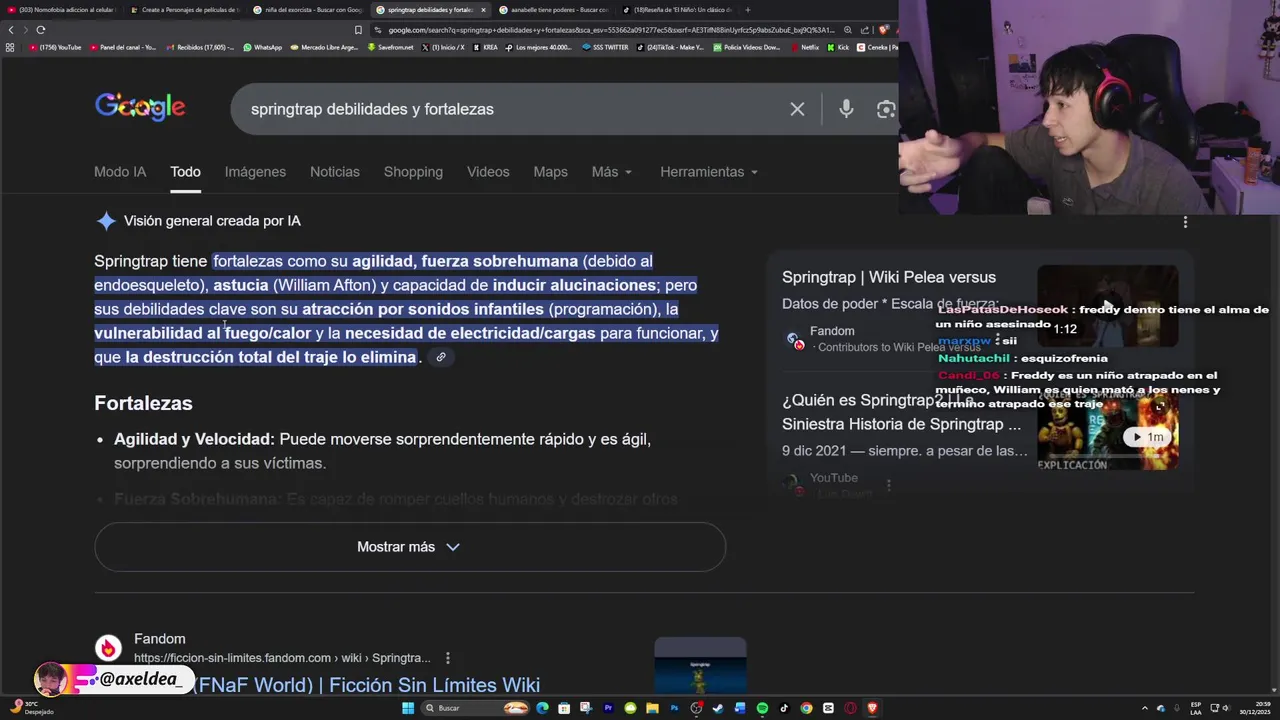Start a voice search with the microphone icon
Viewport: 1280px width, 720px height.
846,109
